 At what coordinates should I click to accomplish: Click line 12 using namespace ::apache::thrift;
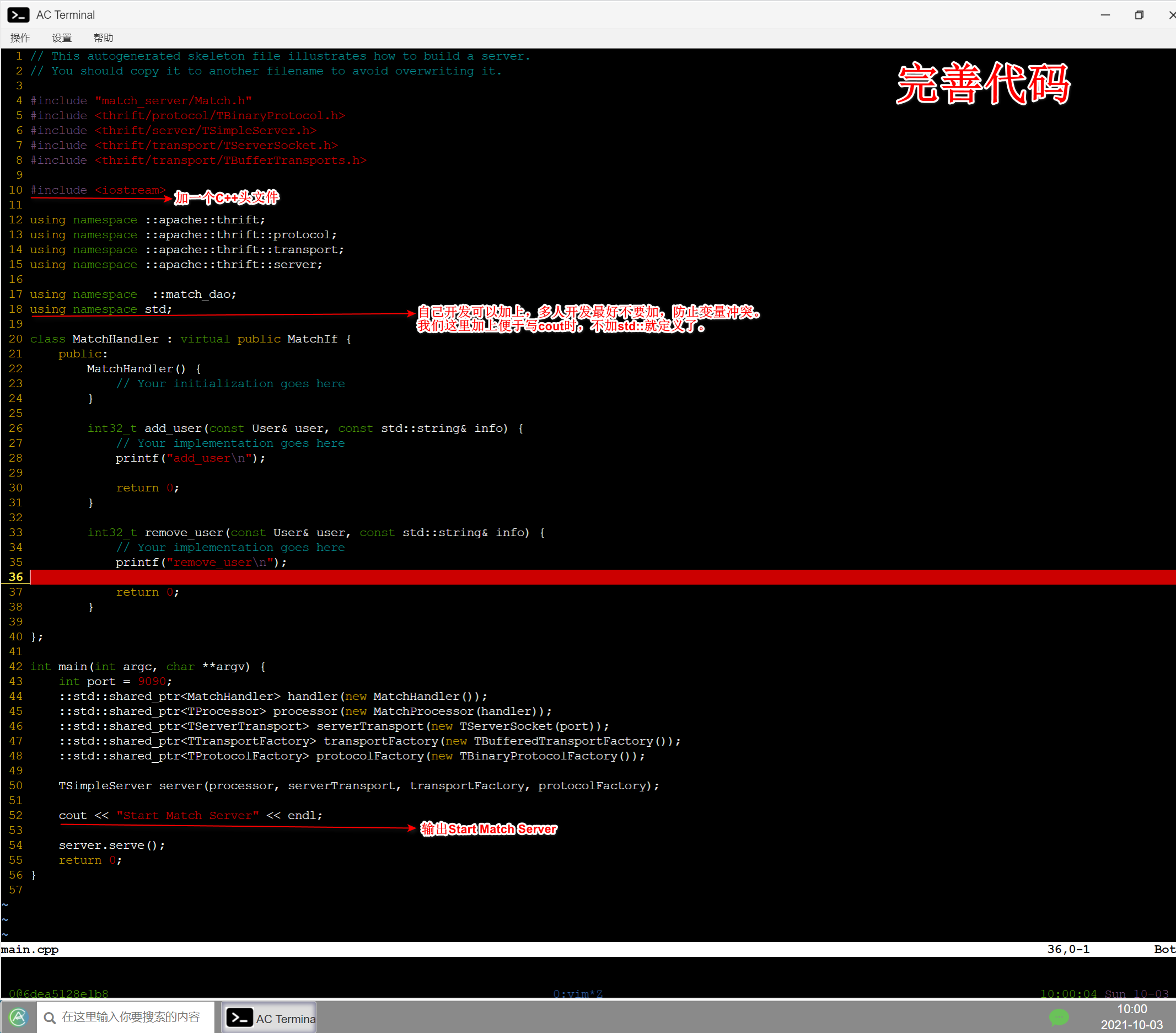[148, 220]
